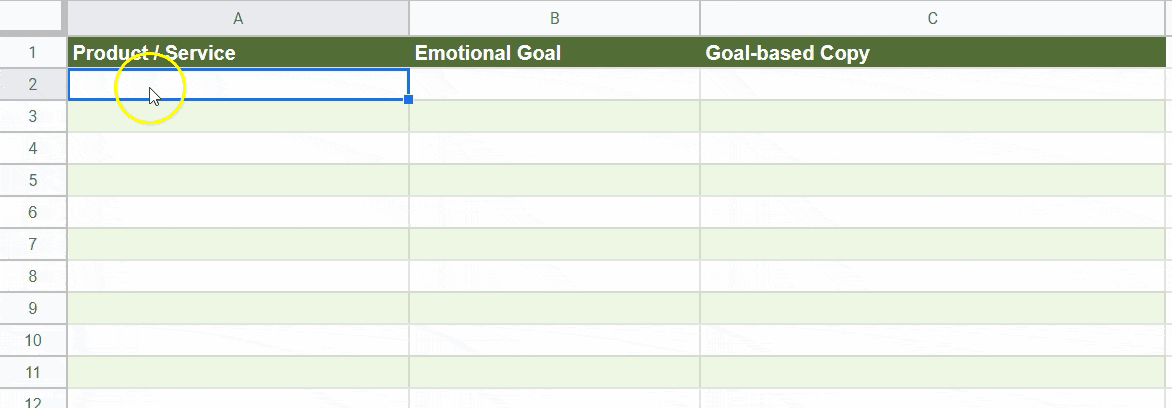Screen dimensions: 1172x408
Task: Click cell A10 in Product / Service column
Action: coord(238,341)
